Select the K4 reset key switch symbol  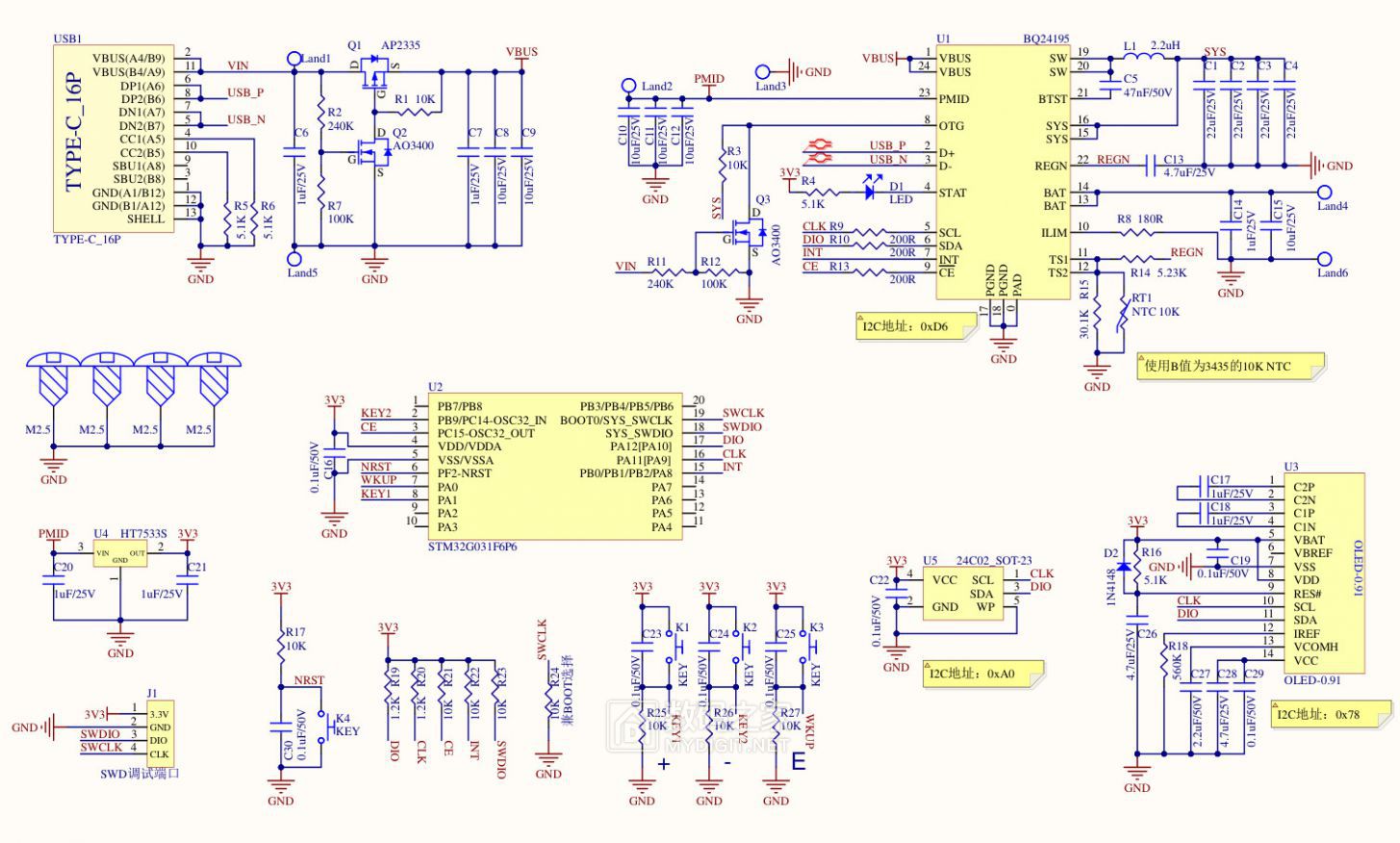coord(328,722)
